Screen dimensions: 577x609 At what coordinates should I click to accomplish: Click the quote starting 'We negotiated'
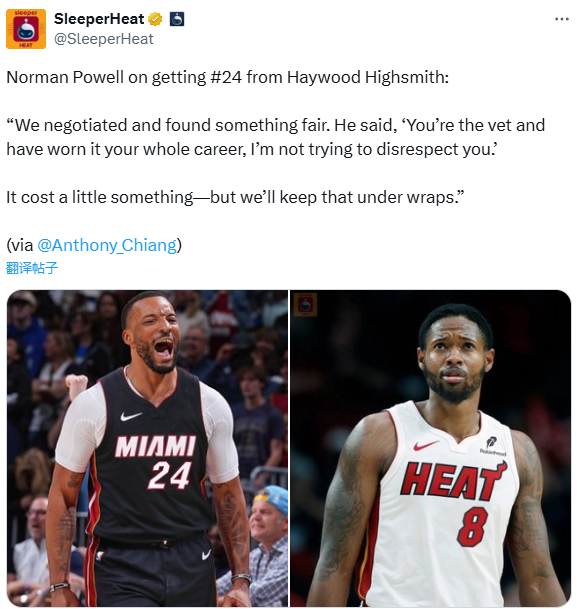(276, 137)
